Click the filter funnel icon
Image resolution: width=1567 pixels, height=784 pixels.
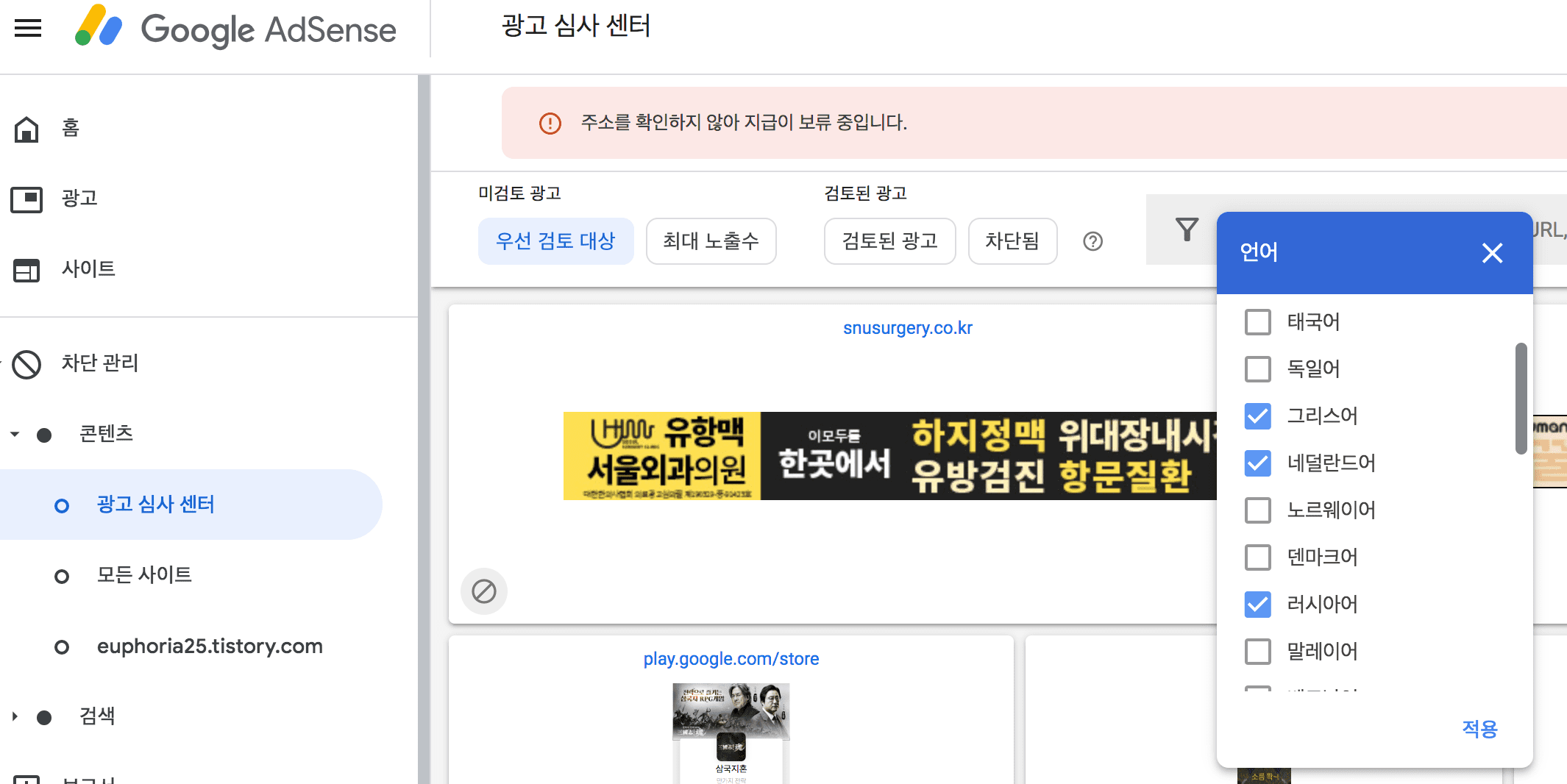(1187, 229)
